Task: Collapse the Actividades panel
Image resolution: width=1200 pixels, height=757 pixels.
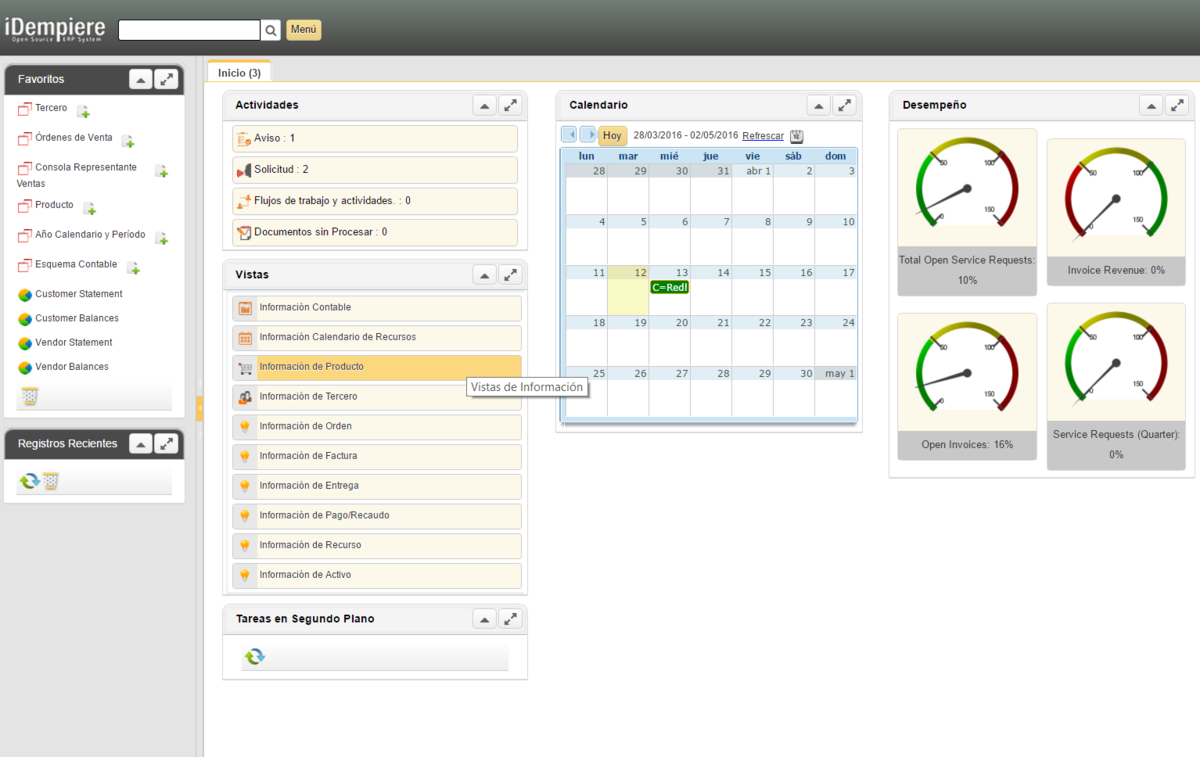Action: pyautogui.click(x=484, y=105)
